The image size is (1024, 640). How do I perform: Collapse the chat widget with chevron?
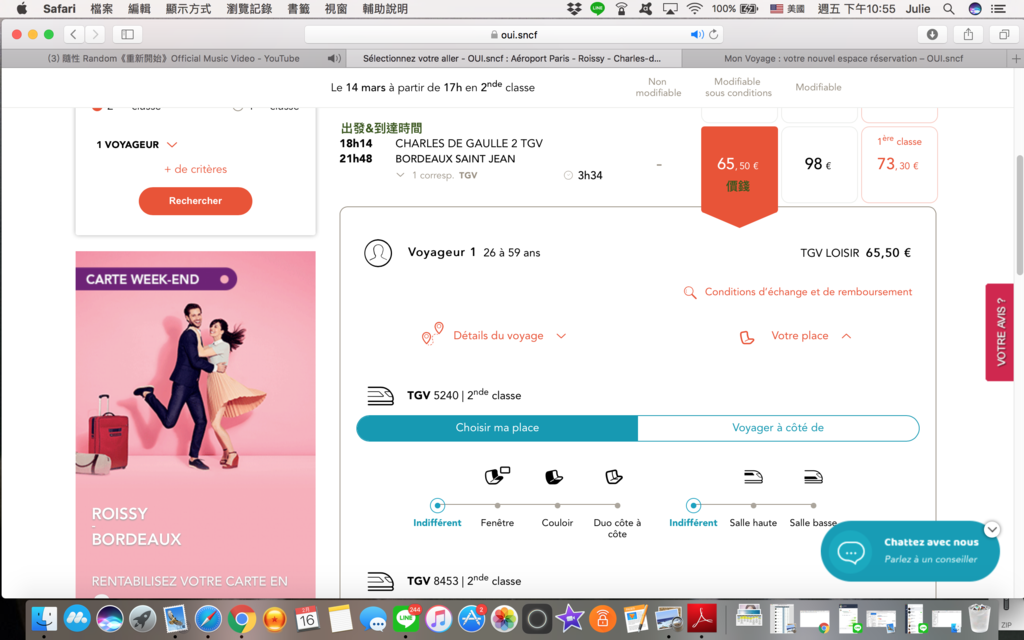pos(991,530)
